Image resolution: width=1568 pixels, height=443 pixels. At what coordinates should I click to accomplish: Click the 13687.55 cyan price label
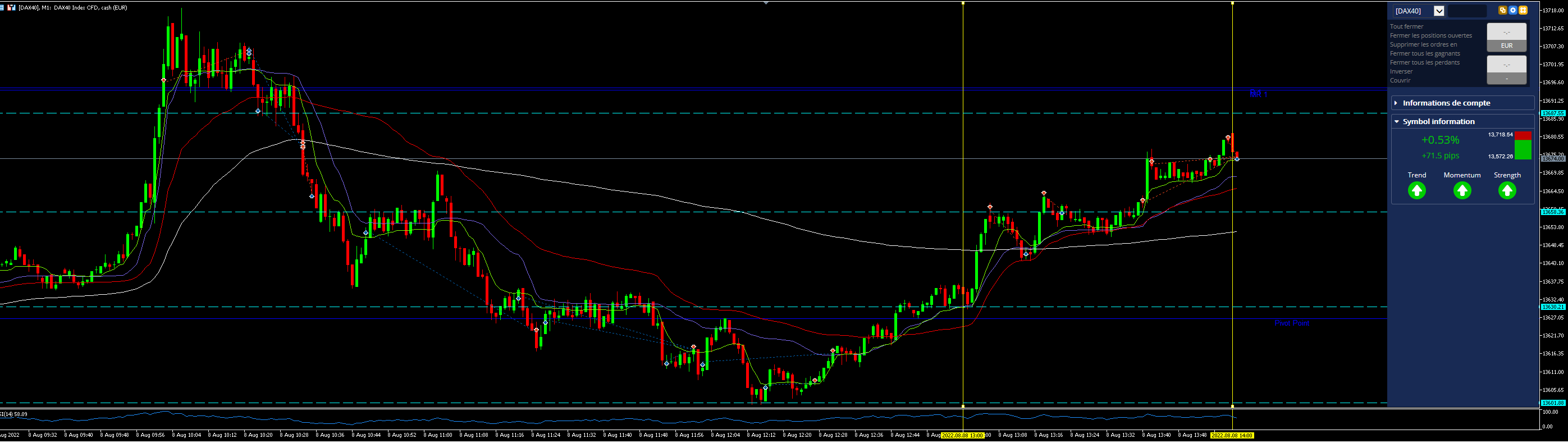(1552, 113)
